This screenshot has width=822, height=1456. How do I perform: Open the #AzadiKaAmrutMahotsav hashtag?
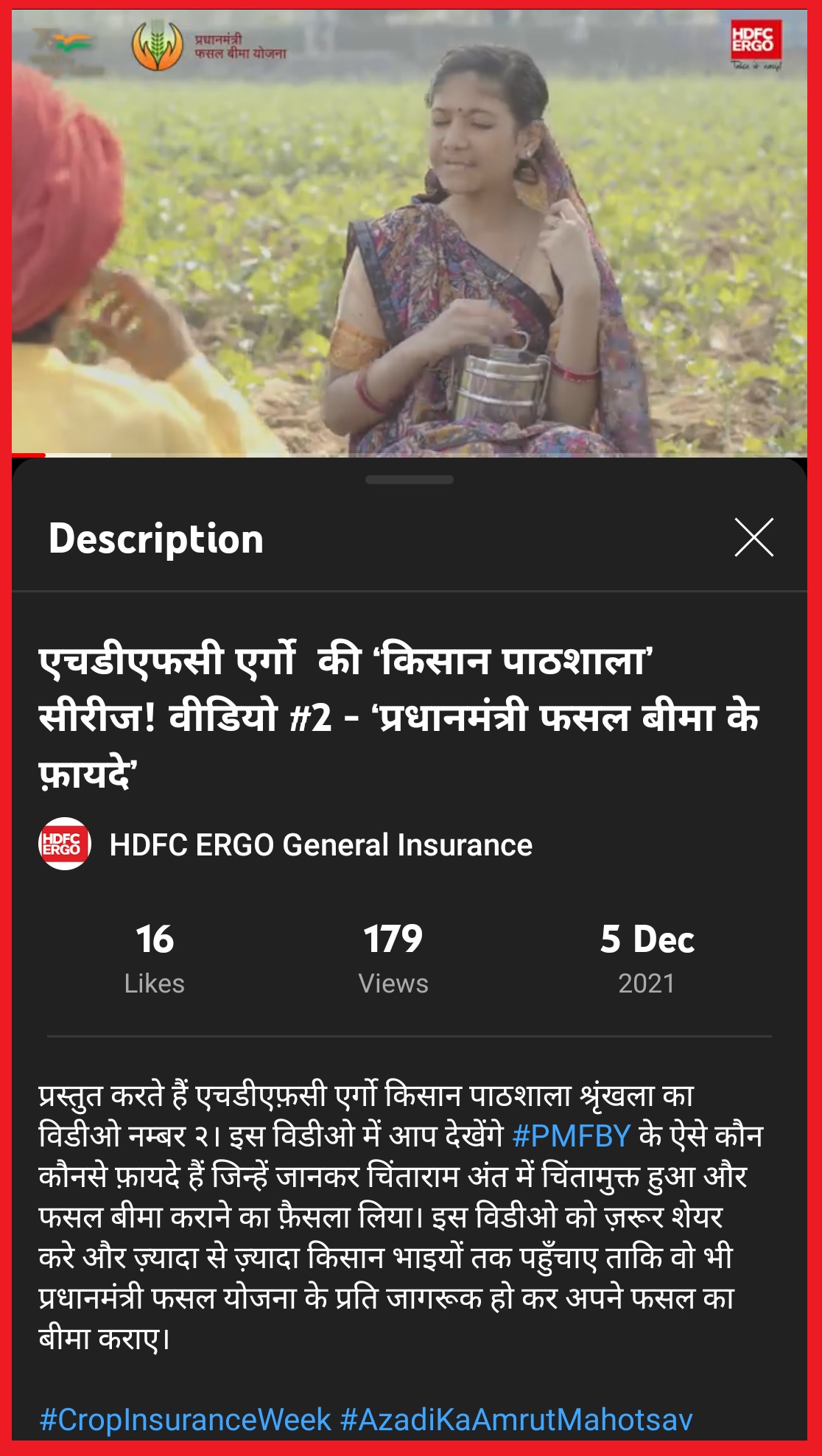point(516,1419)
